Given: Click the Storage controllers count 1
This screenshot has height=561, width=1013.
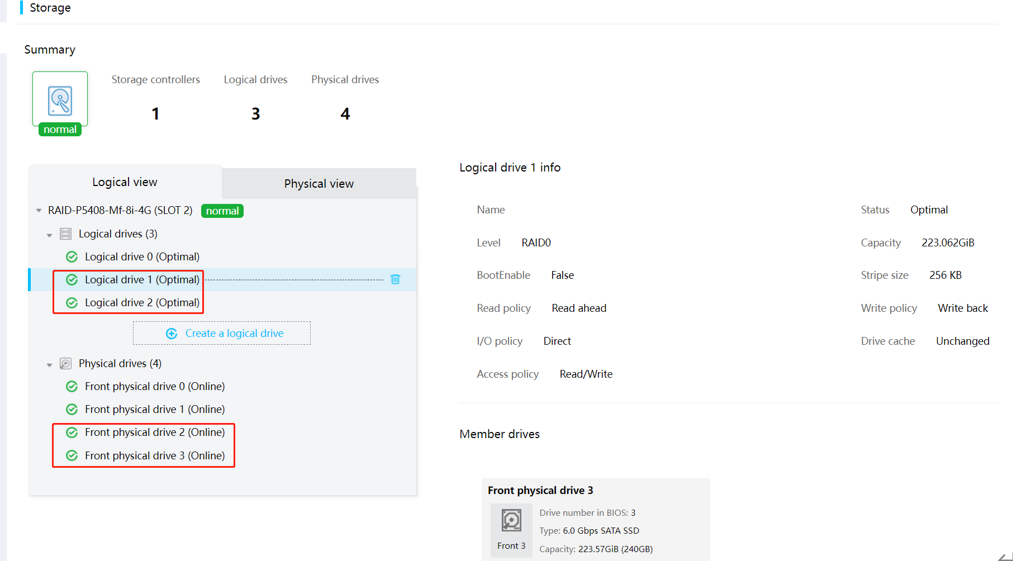Looking at the screenshot, I should click(x=155, y=114).
